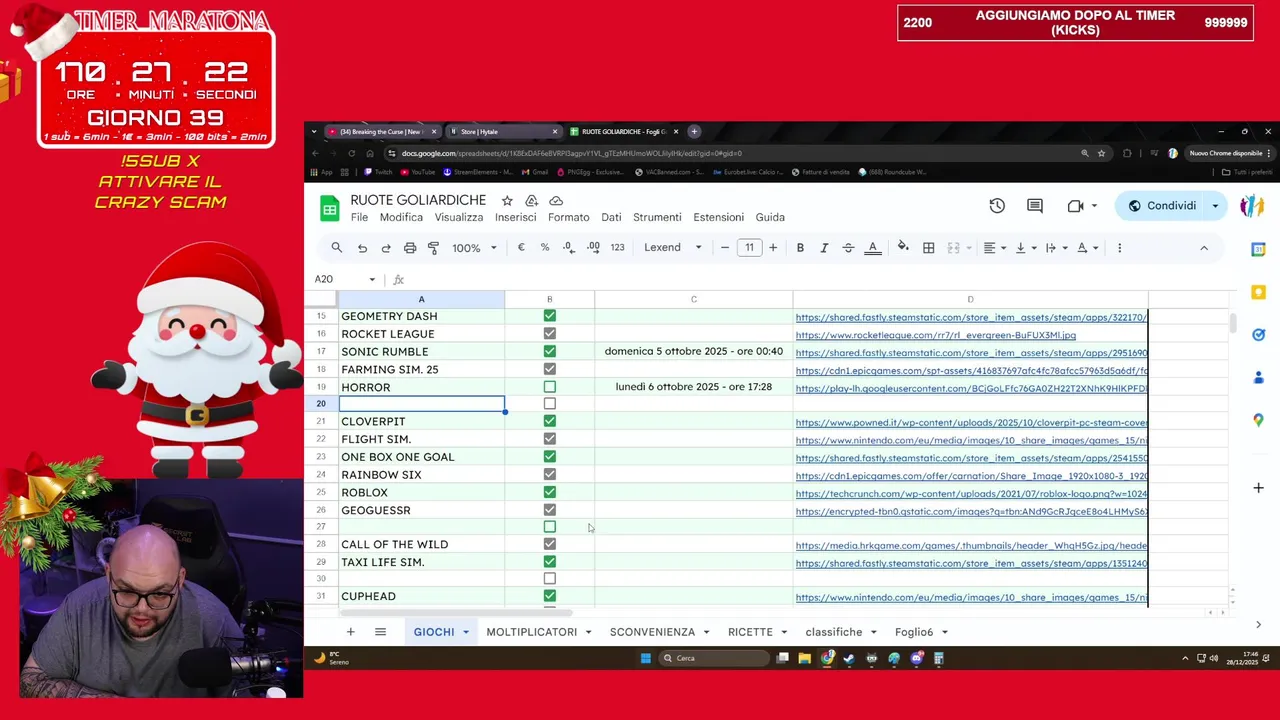Open the Lexend font dropdown
The width and height of the screenshot is (1280, 720).
click(672, 248)
